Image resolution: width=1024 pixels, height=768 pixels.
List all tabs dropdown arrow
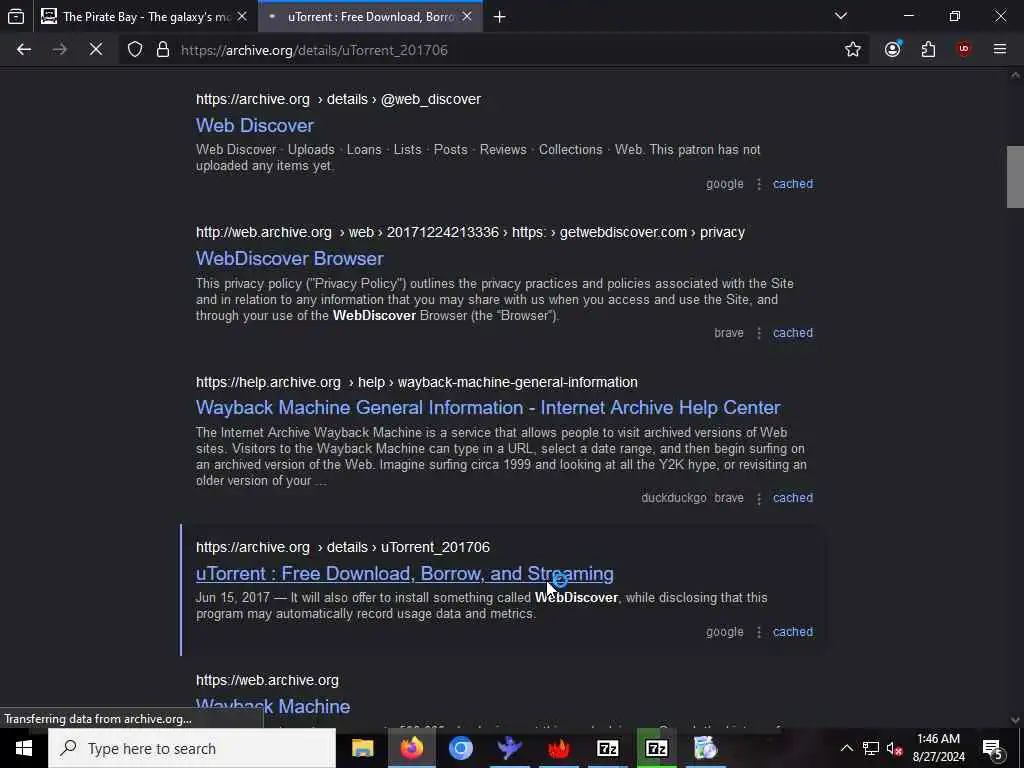[x=840, y=16]
